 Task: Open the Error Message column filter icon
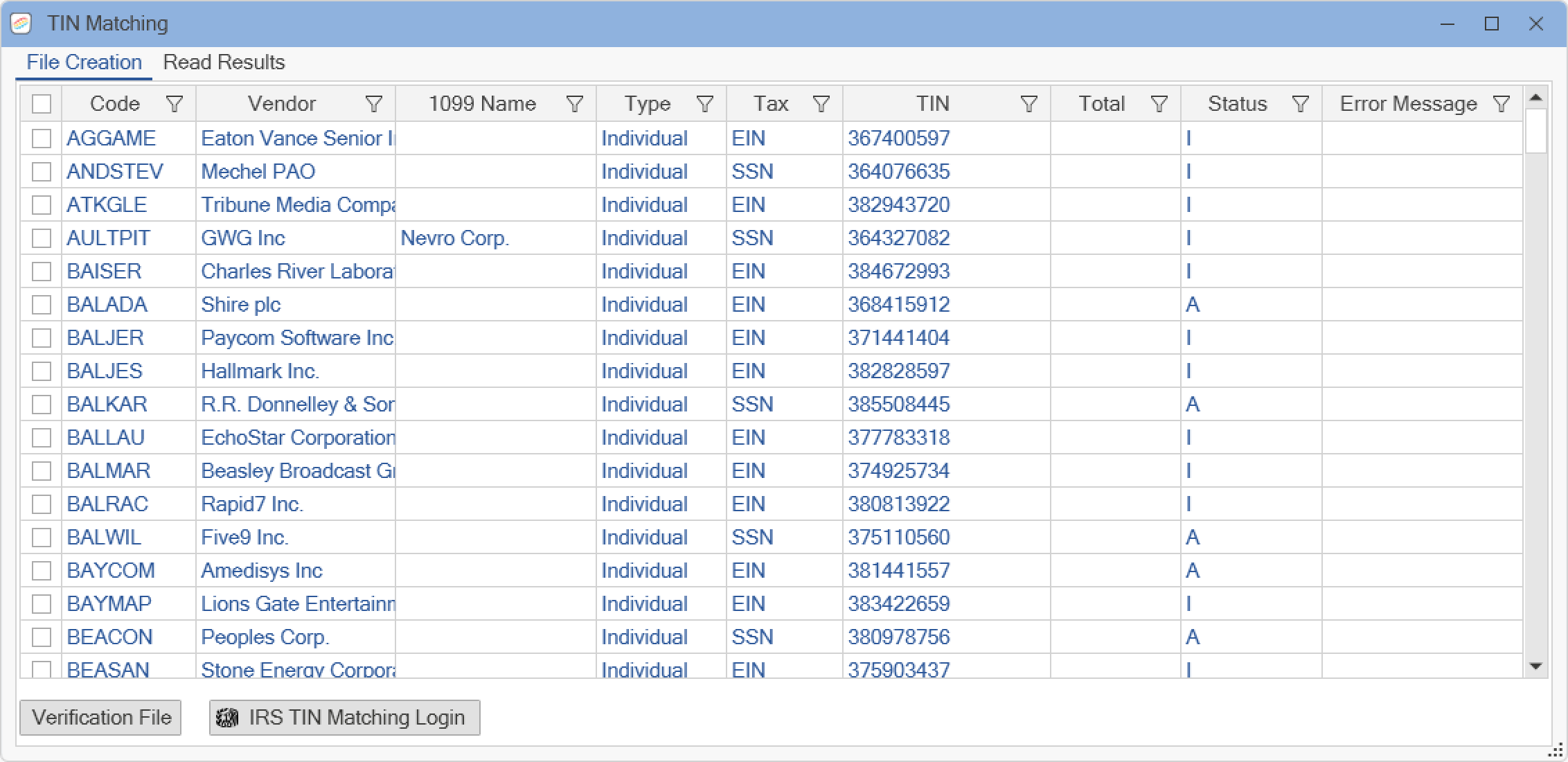1502,104
